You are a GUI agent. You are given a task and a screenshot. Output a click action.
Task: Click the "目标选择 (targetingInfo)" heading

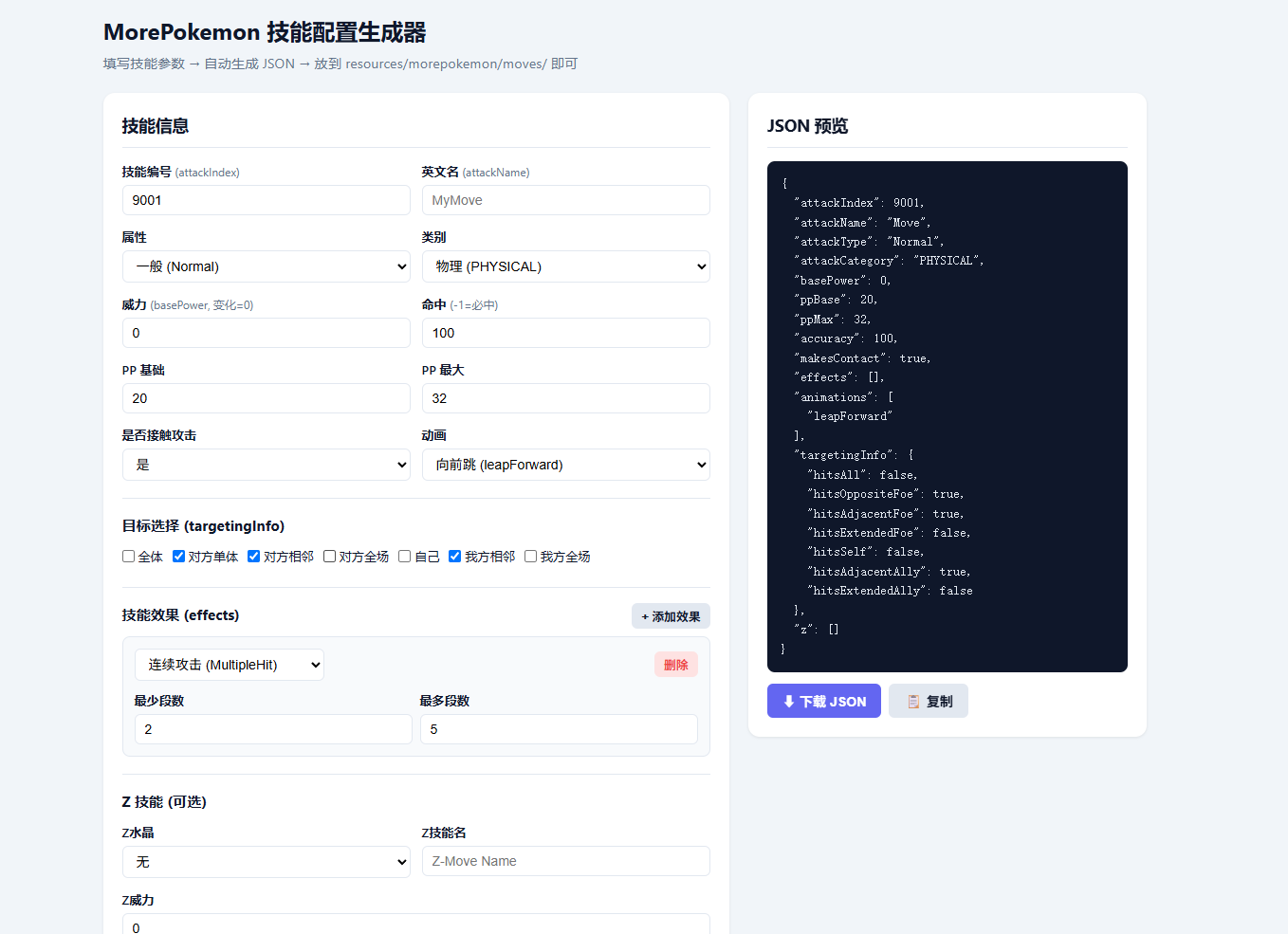point(203,526)
